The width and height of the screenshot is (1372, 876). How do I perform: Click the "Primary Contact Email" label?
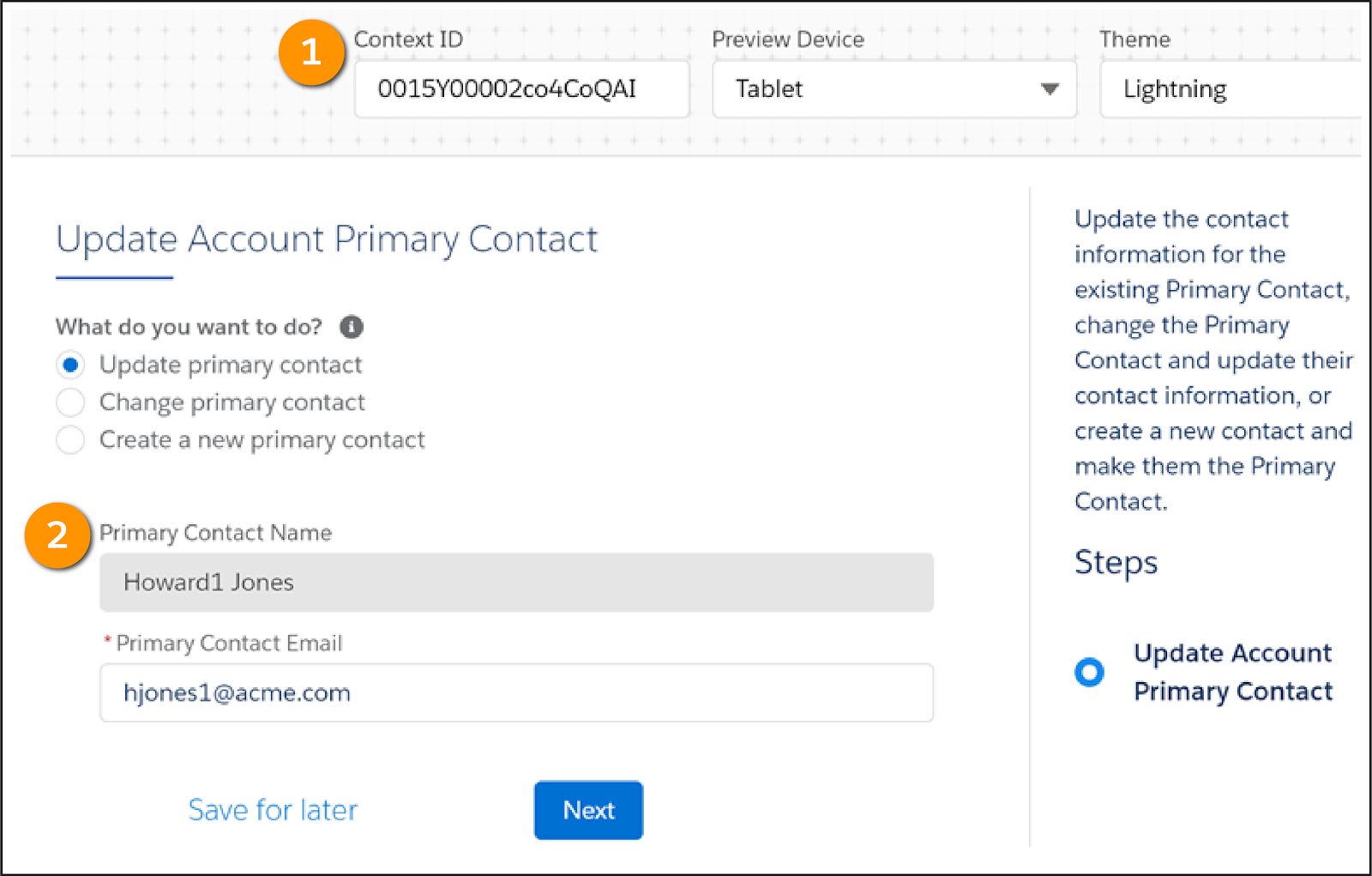pos(229,643)
